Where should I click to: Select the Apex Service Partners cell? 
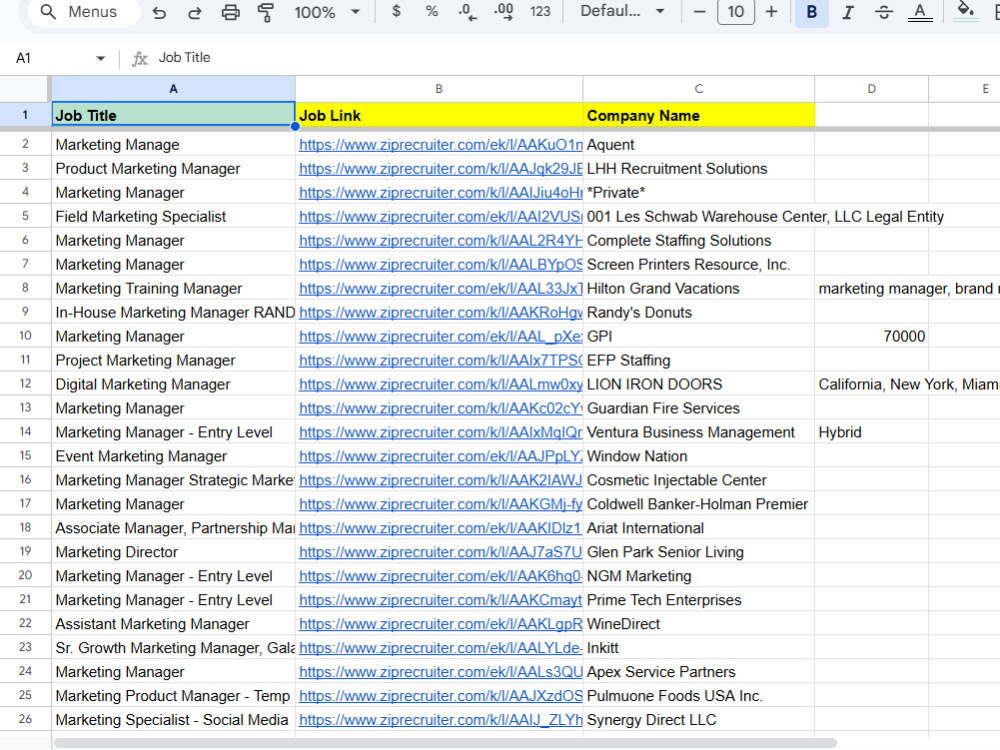(x=699, y=672)
